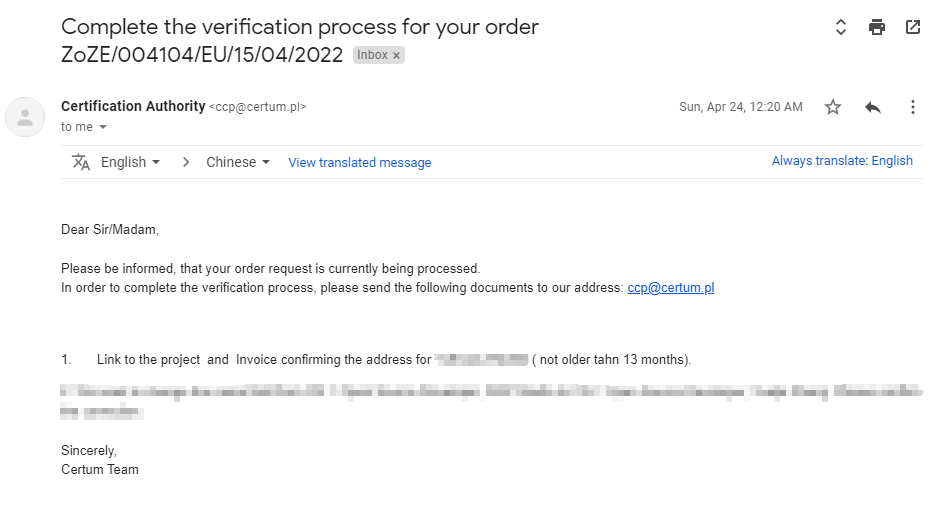Screen dimensions: 936x518
Task: Click the sender name Certification Authority
Action: [133, 106]
